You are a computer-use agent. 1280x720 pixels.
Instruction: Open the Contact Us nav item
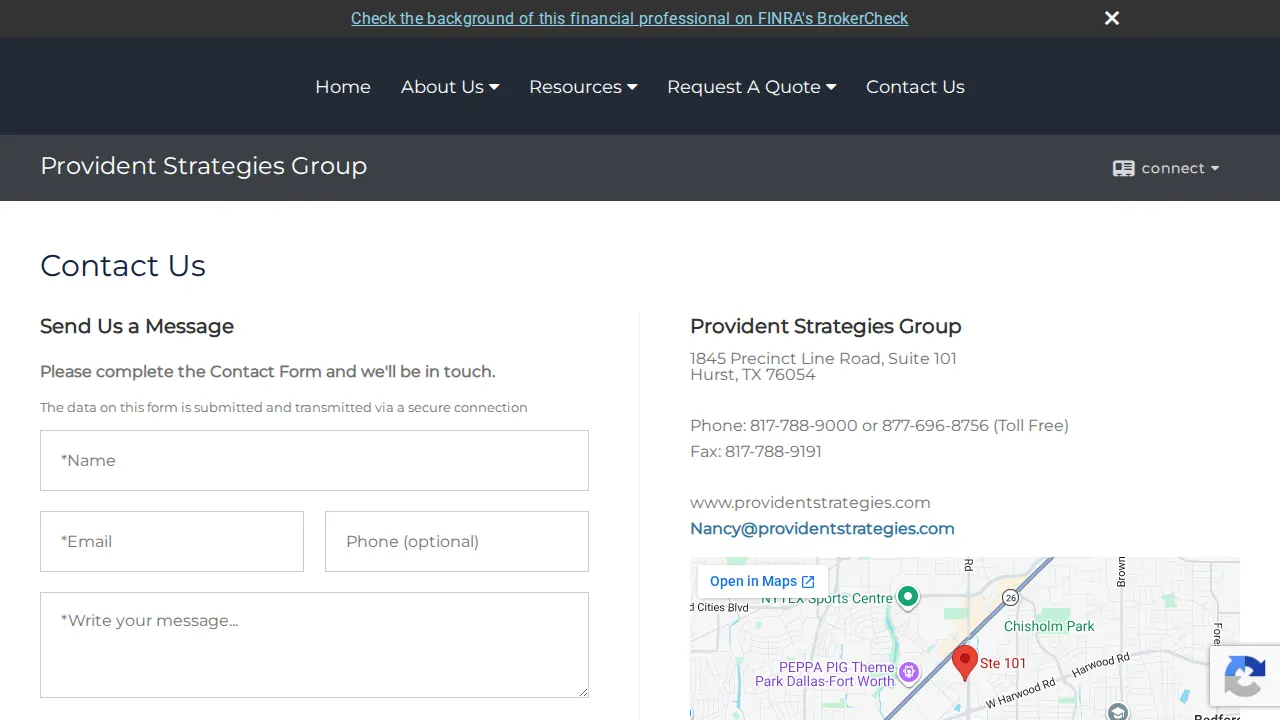coord(915,87)
